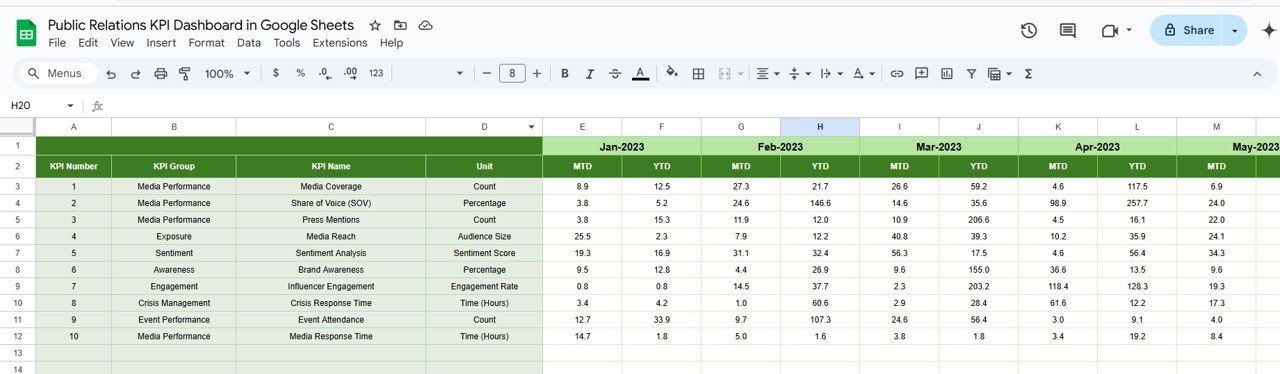The width and height of the screenshot is (1280, 374).
Task: Open the horizontal align dropdown
Action: pyautogui.click(x=768, y=74)
